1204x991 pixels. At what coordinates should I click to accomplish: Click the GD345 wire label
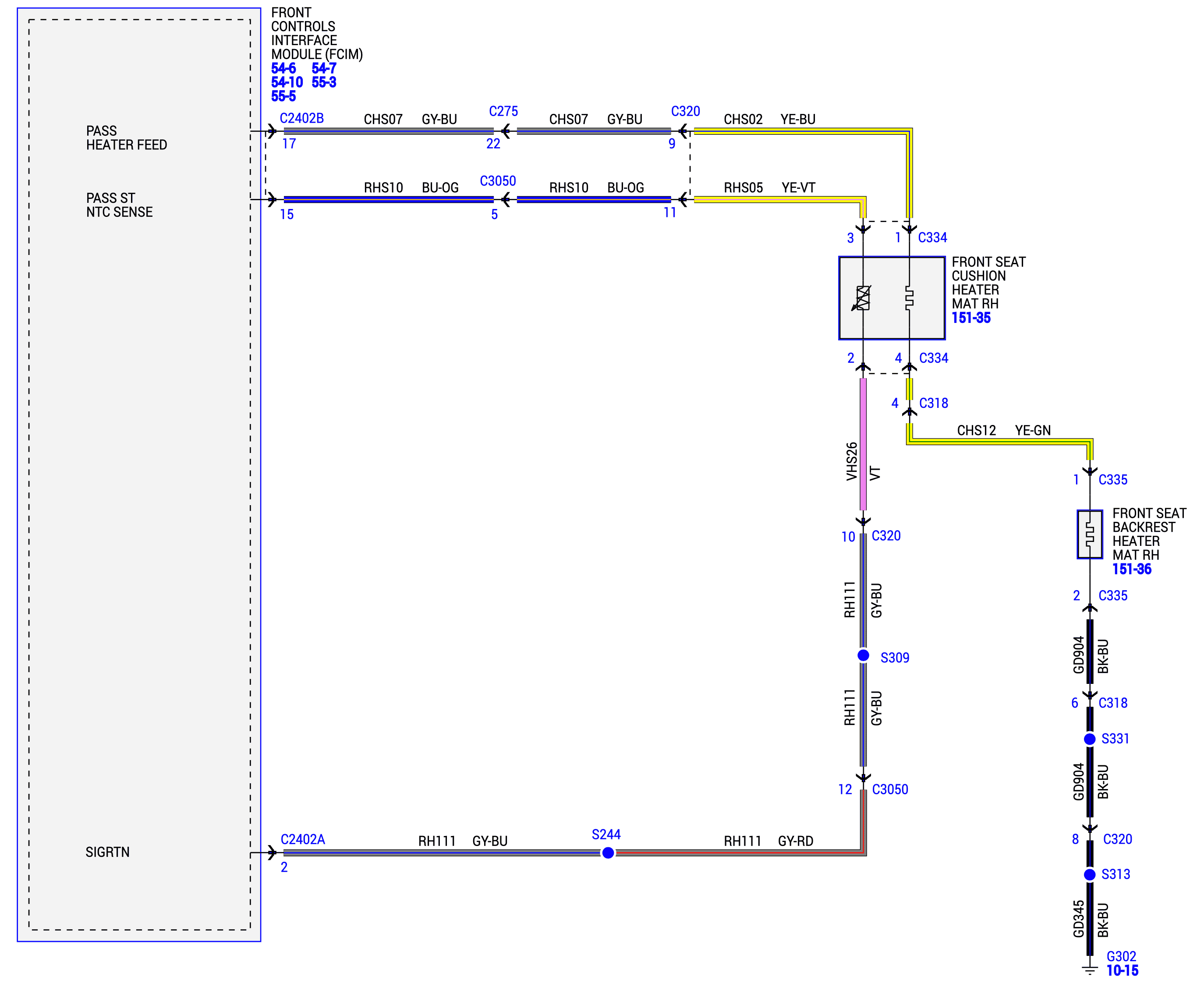(x=1078, y=919)
